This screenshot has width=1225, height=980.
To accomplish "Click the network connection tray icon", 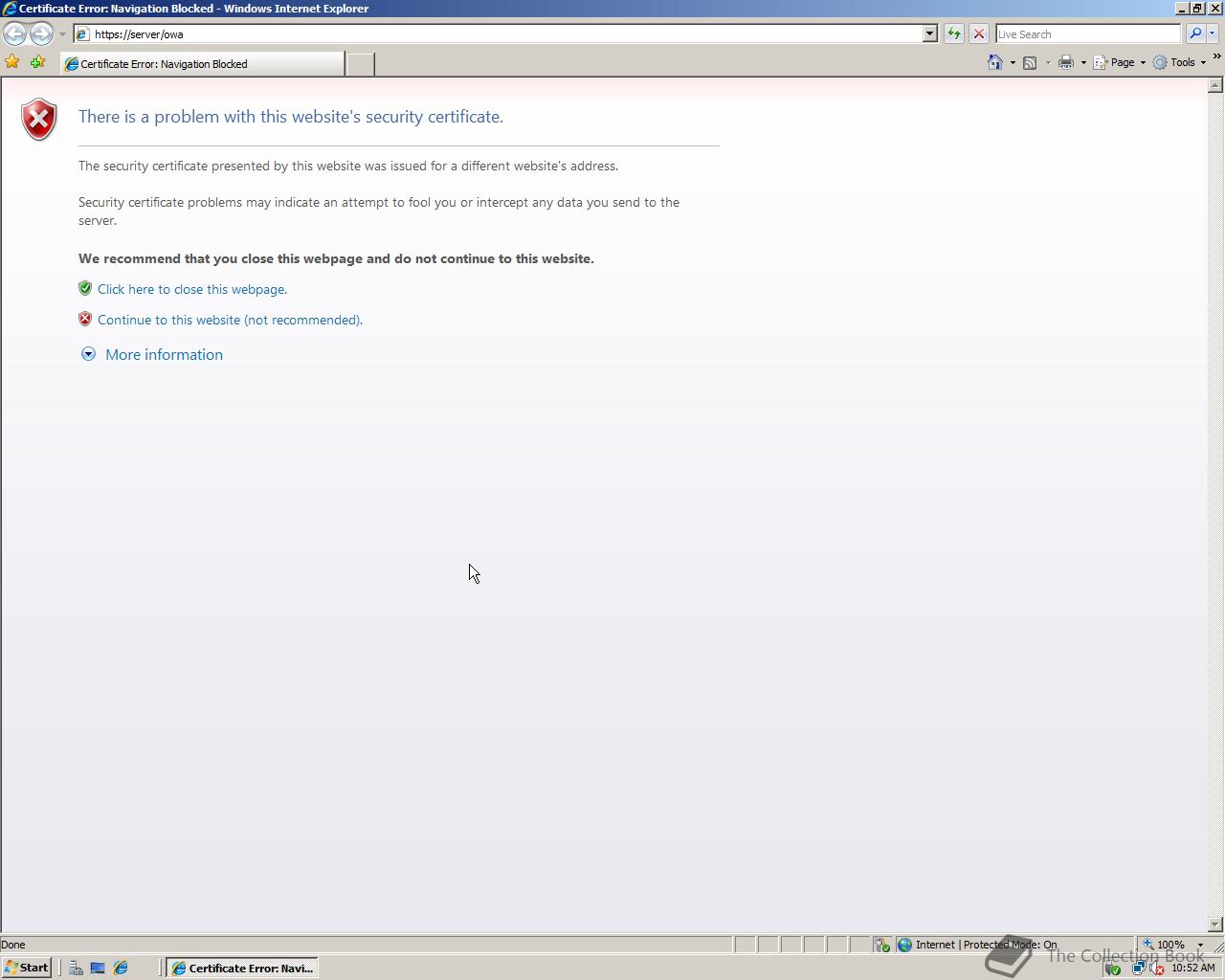I will point(1139,968).
